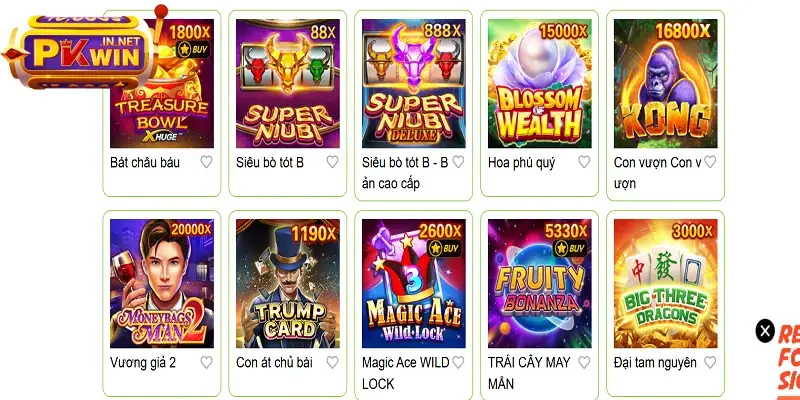Toggle heart for Vương giả 2
Viewport: 800px width, 400px height.
[x=206, y=362]
